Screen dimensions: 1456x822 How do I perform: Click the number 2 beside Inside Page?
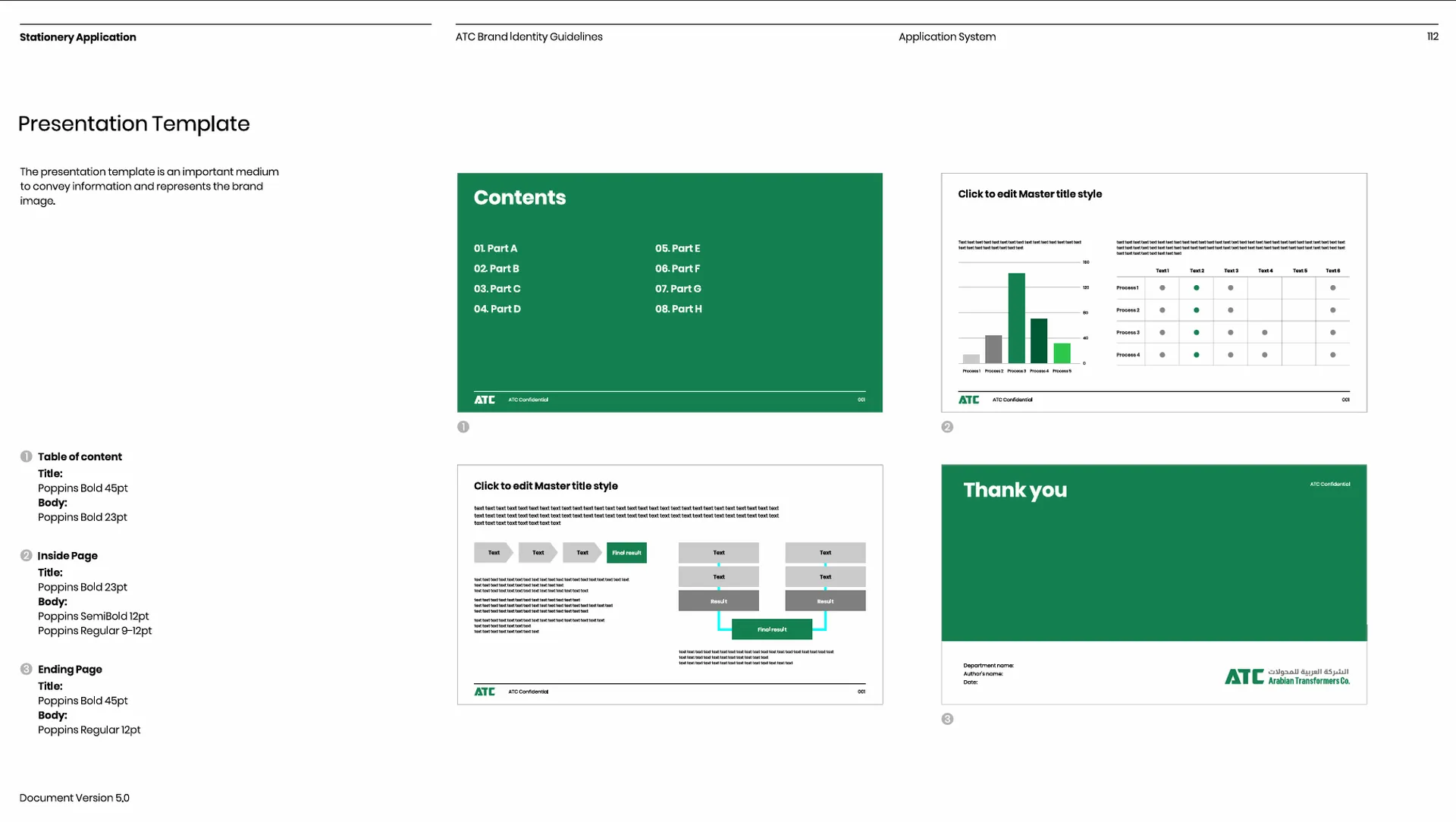click(x=26, y=556)
